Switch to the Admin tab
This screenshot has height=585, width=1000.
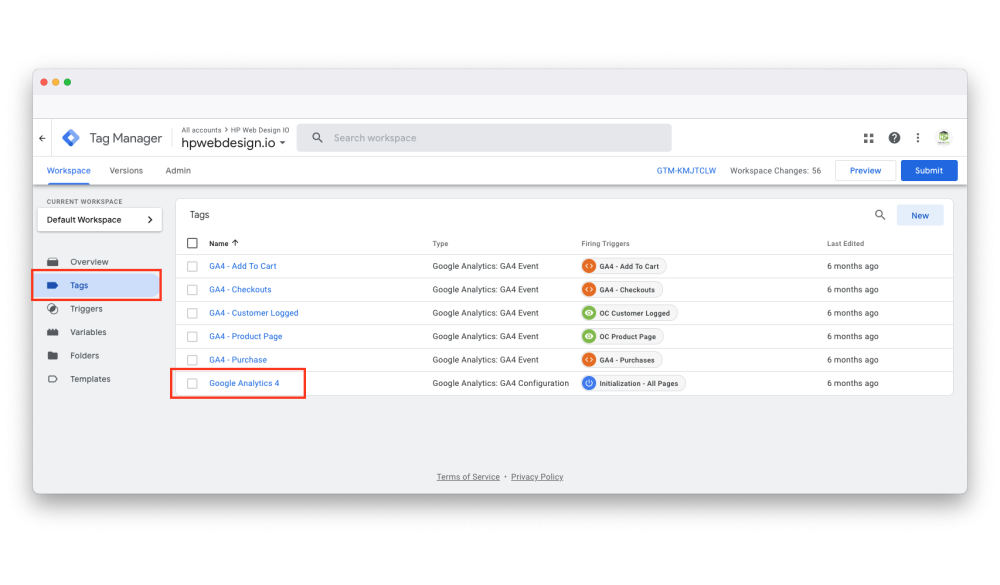click(178, 171)
